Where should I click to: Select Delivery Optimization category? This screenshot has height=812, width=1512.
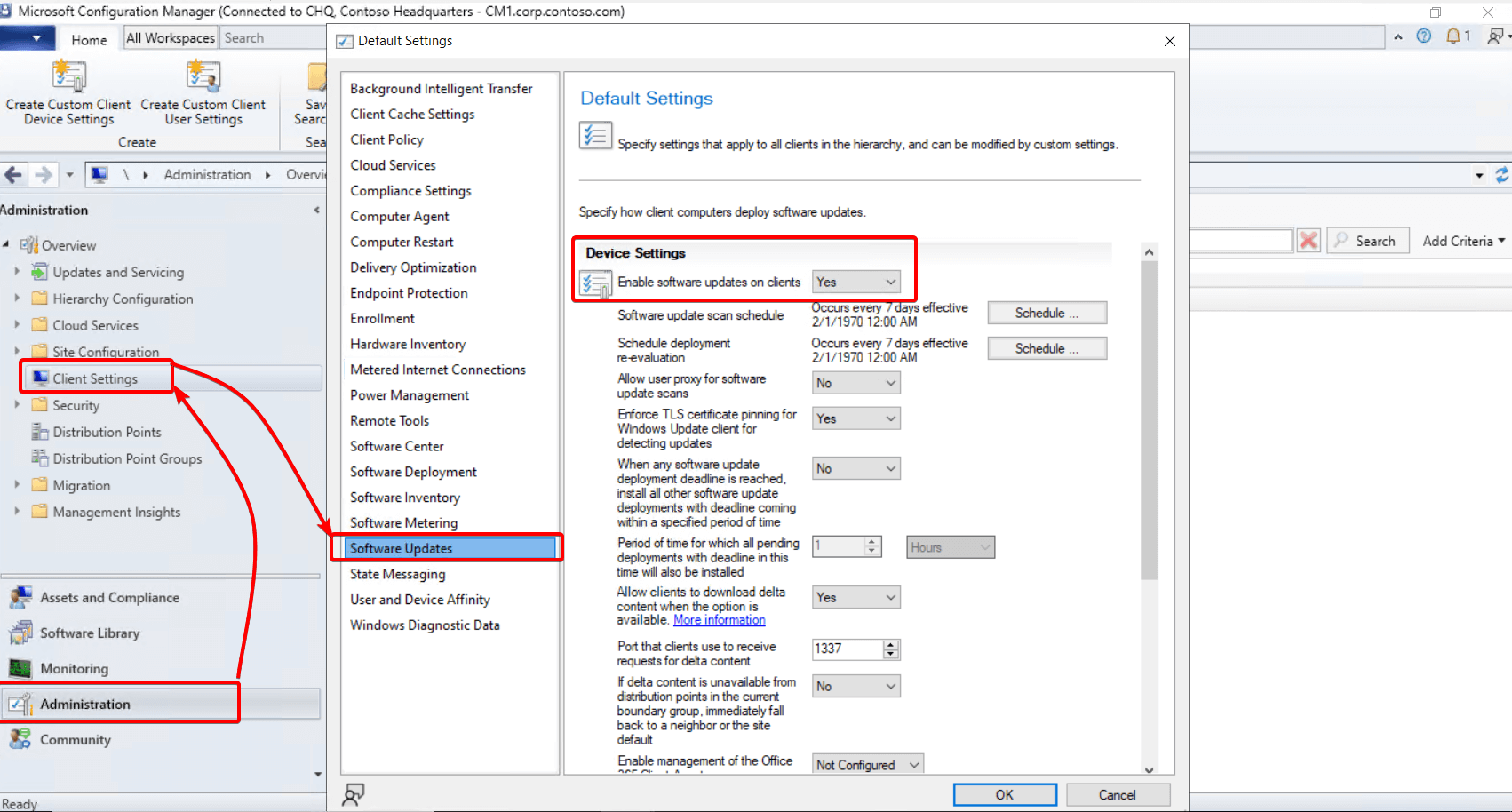(x=413, y=267)
